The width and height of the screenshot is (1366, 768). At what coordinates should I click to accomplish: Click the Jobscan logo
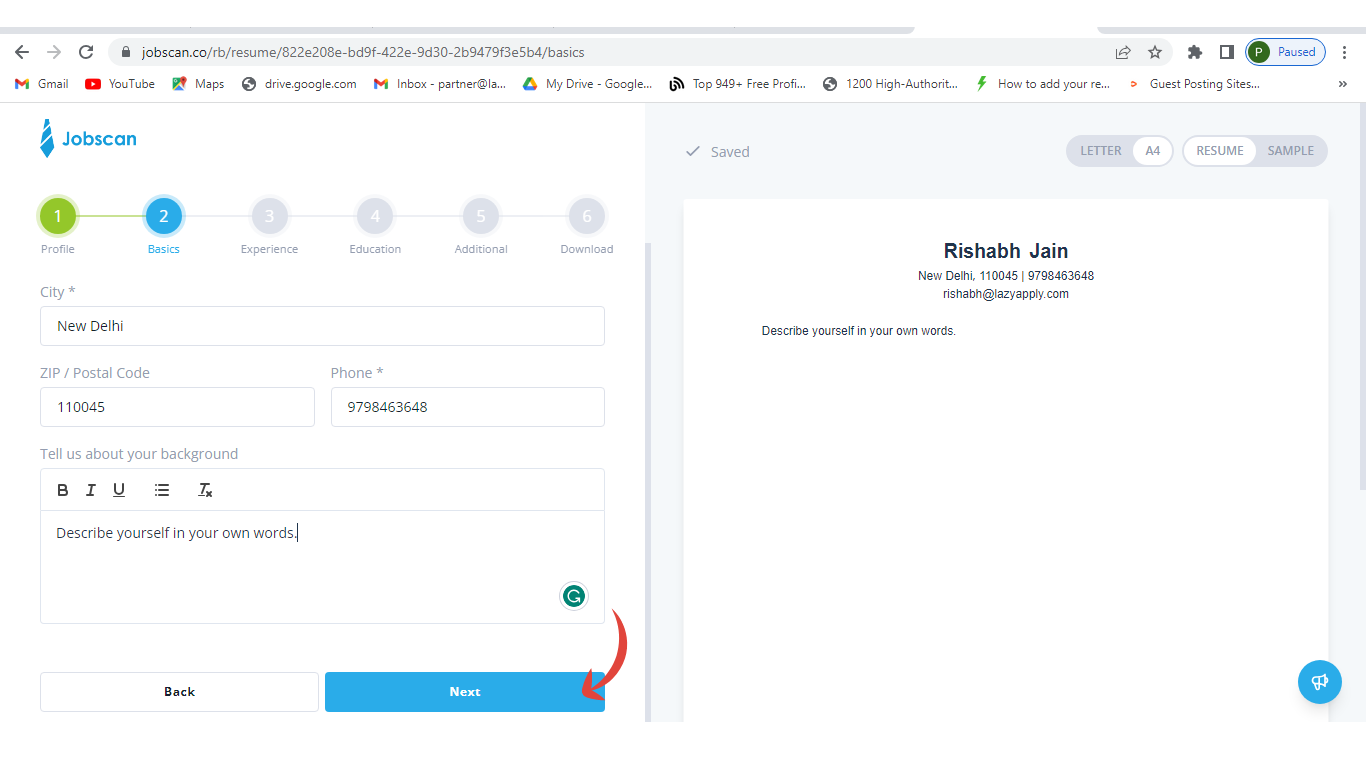(88, 139)
